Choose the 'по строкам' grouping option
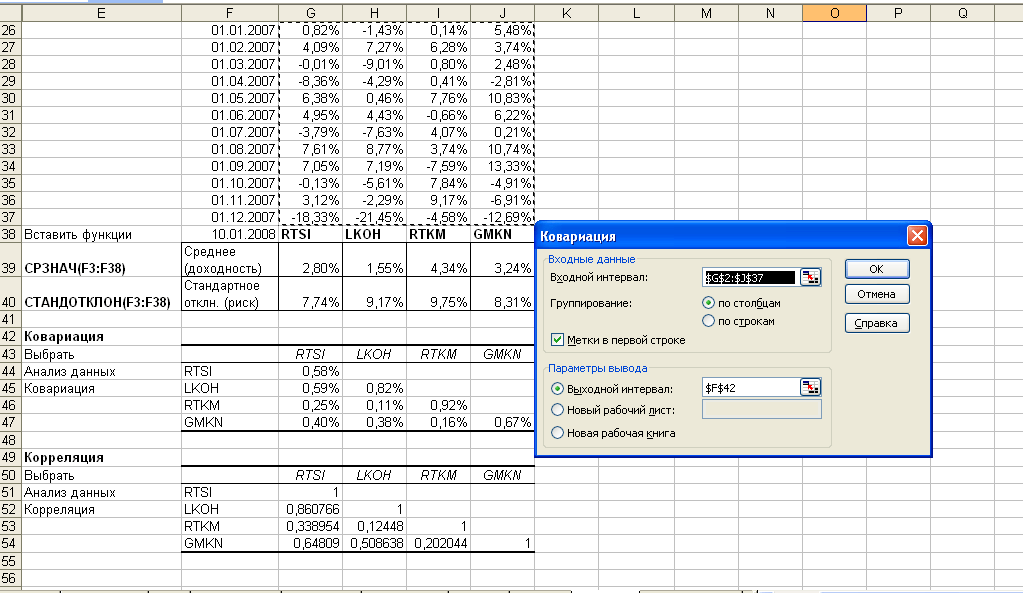 tap(709, 321)
